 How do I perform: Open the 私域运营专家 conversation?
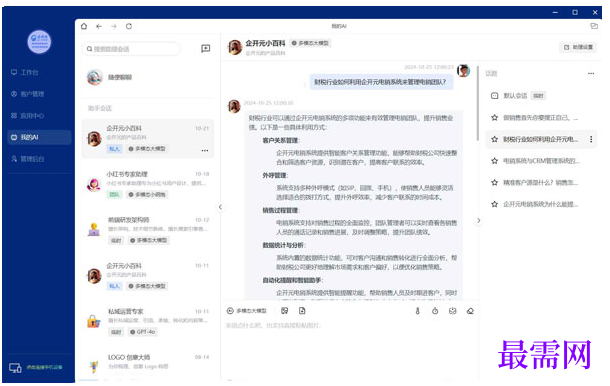click(148, 322)
